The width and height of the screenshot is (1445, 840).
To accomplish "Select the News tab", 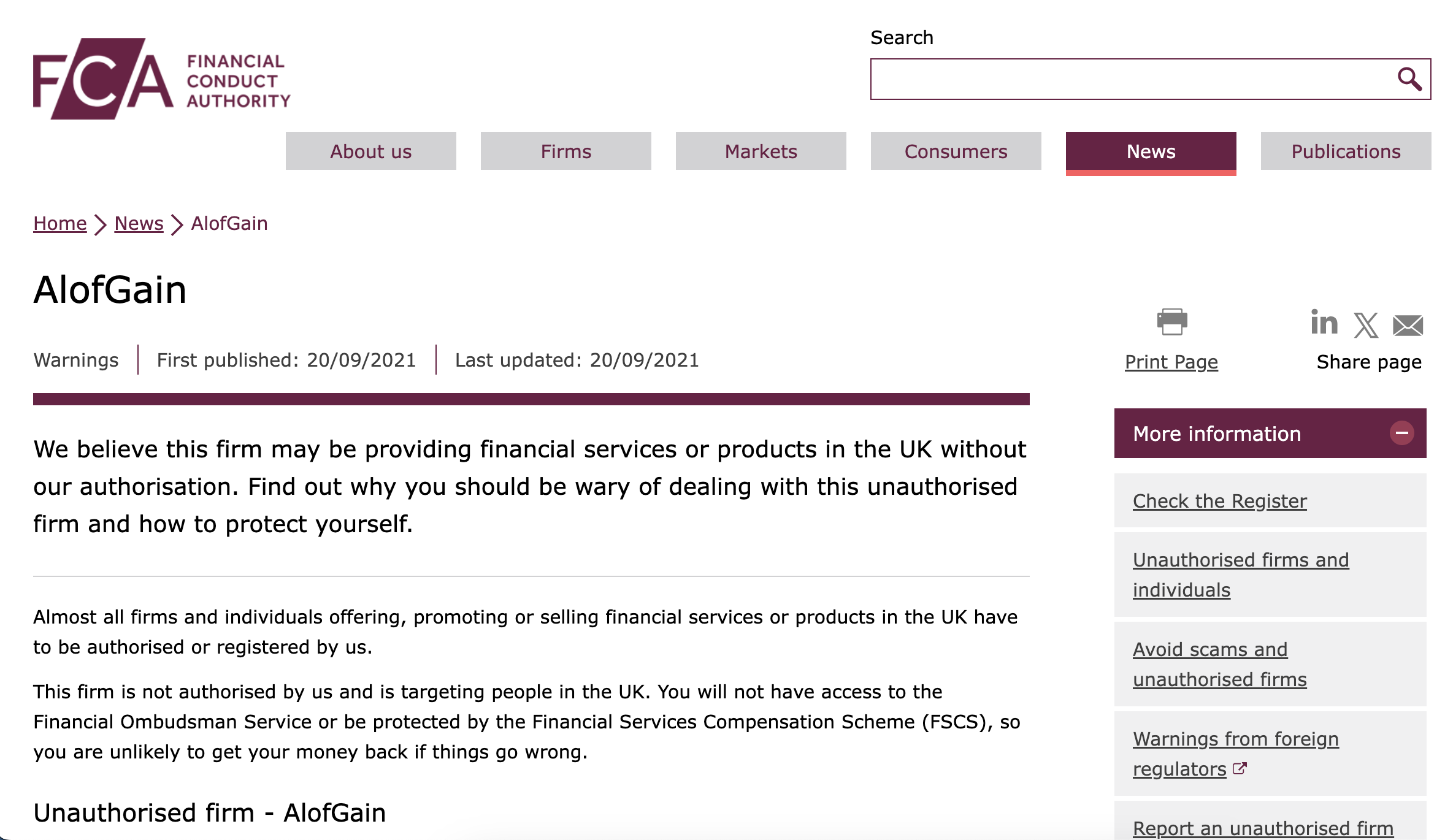I will 1151,152.
